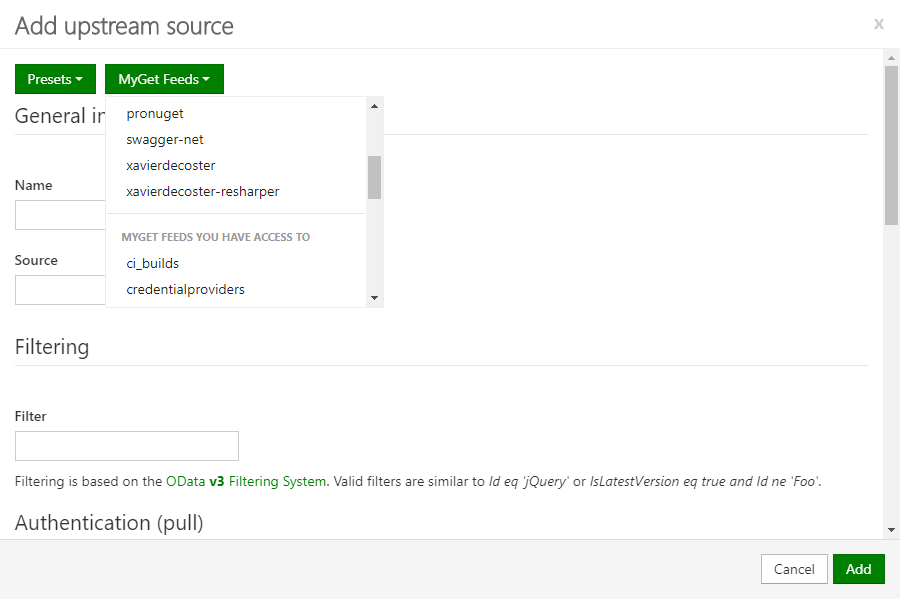Click the dialog scrollbar down arrow
Viewport: 900px width, 600px height.
click(891, 530)
